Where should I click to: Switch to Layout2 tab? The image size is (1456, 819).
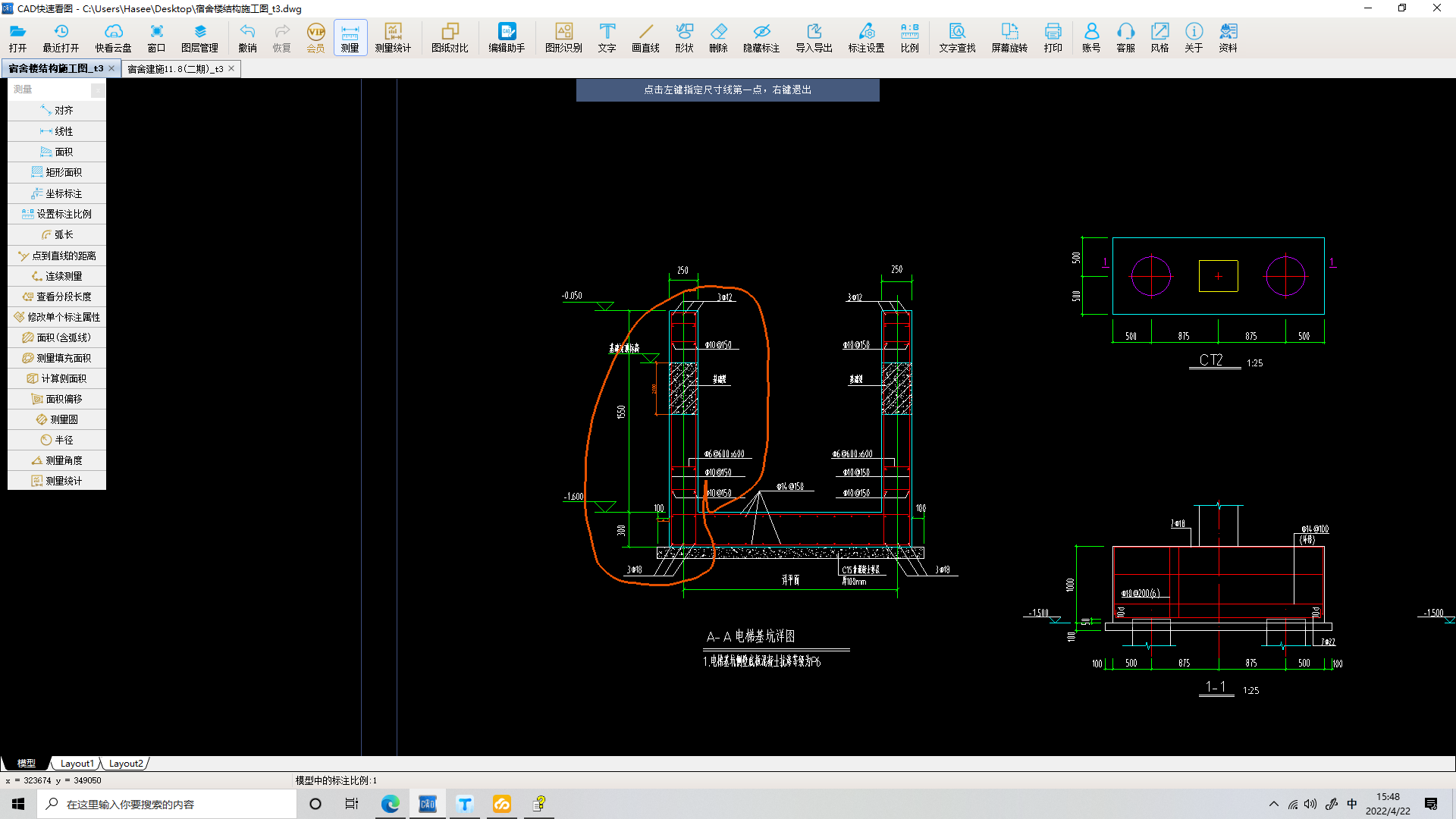[x=125, y=764]
